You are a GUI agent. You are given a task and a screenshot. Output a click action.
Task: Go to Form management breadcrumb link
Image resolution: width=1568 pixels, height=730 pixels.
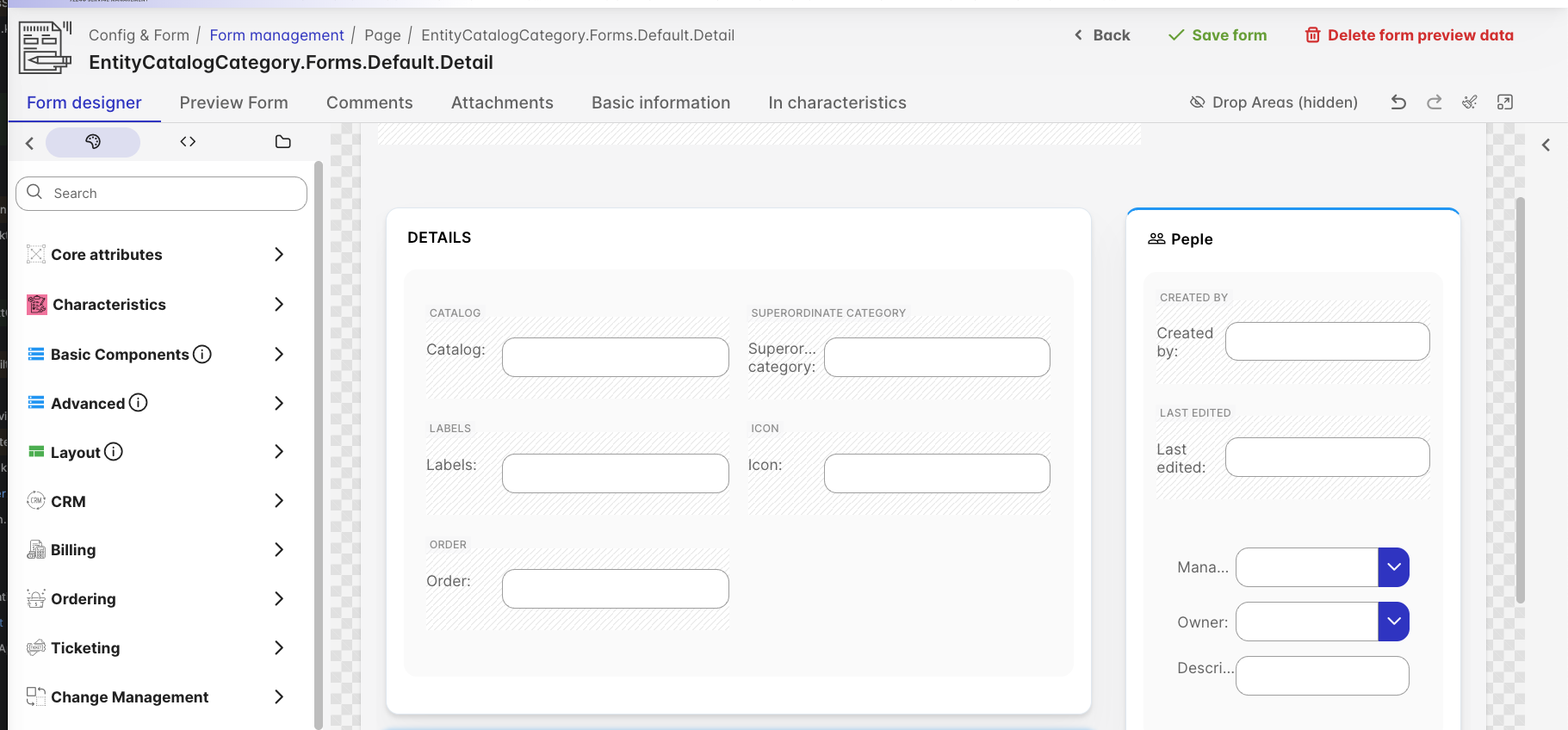click(276, 35)
